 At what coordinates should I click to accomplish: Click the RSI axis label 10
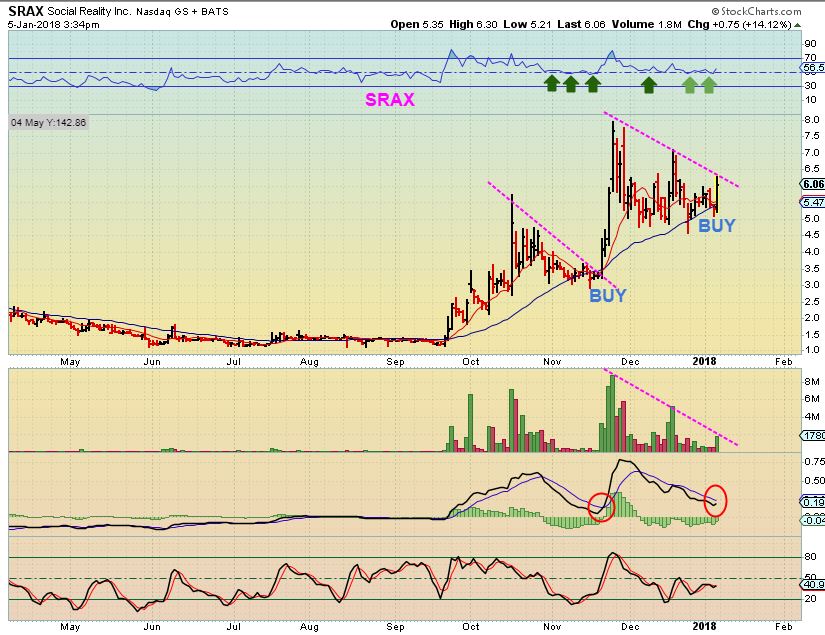(x=810, y=99)
